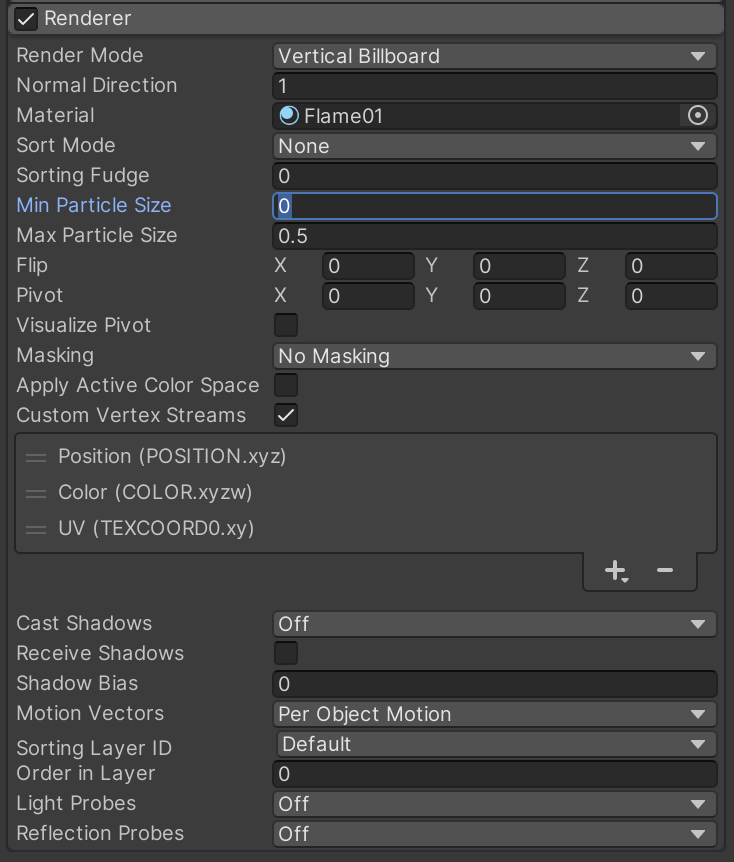The height and width of the screenshot is (862, 734).
Task: Enable the Receive Shadows checkbox
Action: point(286,653)
